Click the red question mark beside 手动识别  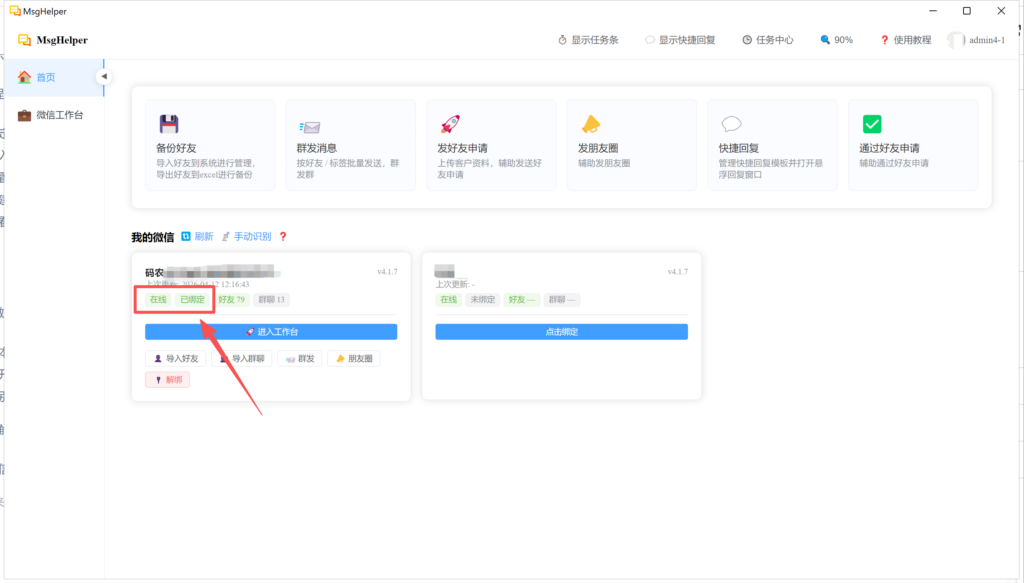coord(283,237)
